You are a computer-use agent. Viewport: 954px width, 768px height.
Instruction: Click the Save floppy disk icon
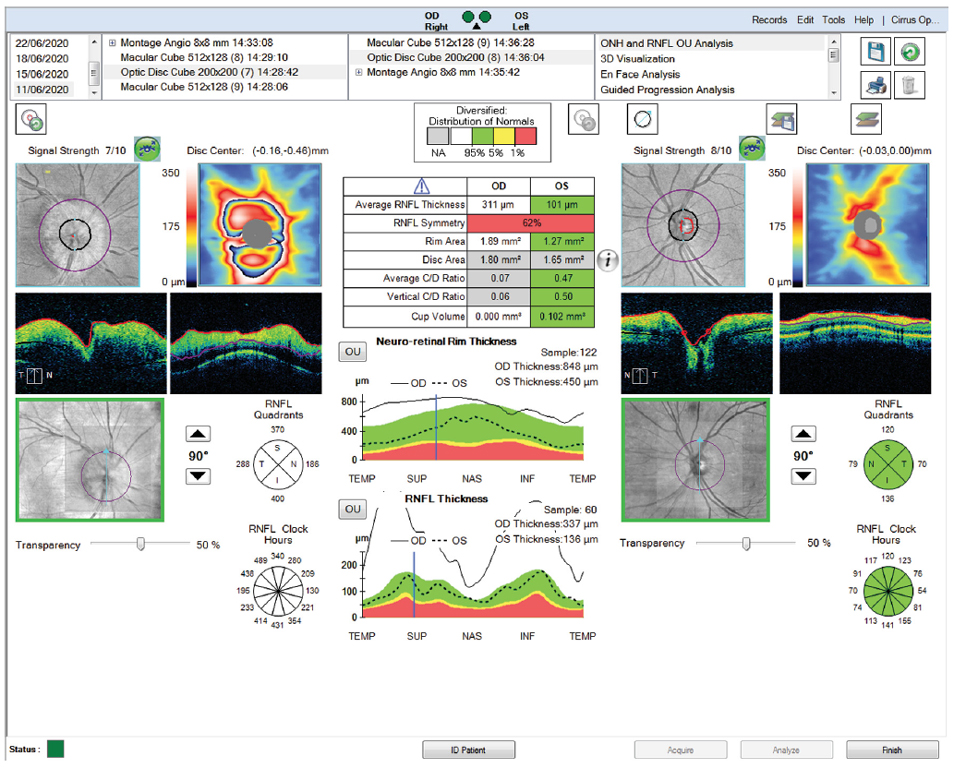(875, 54)
